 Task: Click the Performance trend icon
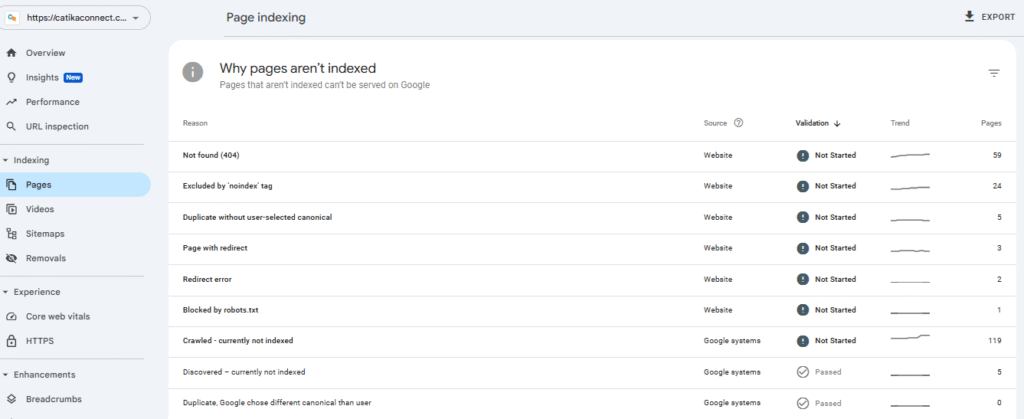coord(11,102)
